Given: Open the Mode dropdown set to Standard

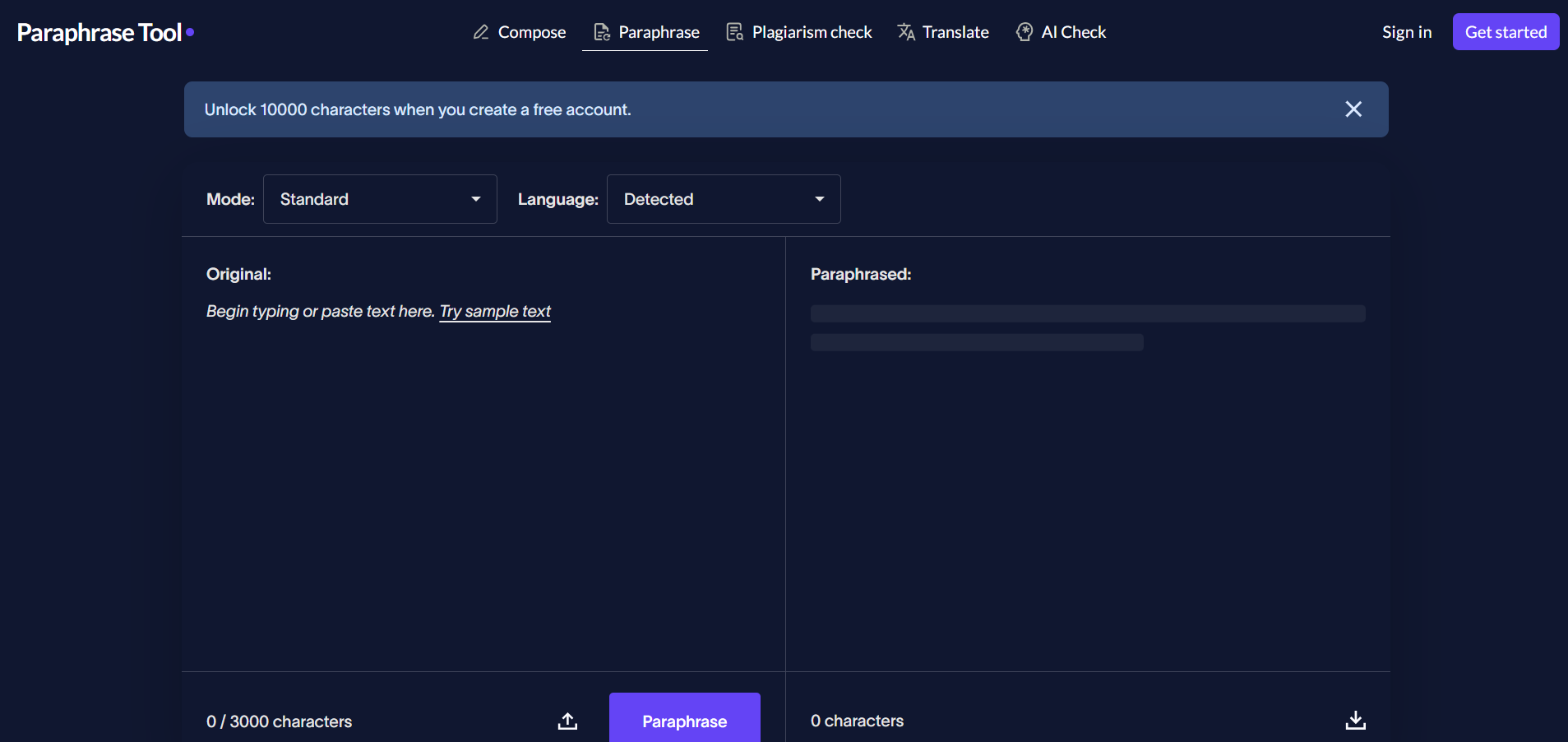Looking at the screenshot, I should [x=379, y=199].
